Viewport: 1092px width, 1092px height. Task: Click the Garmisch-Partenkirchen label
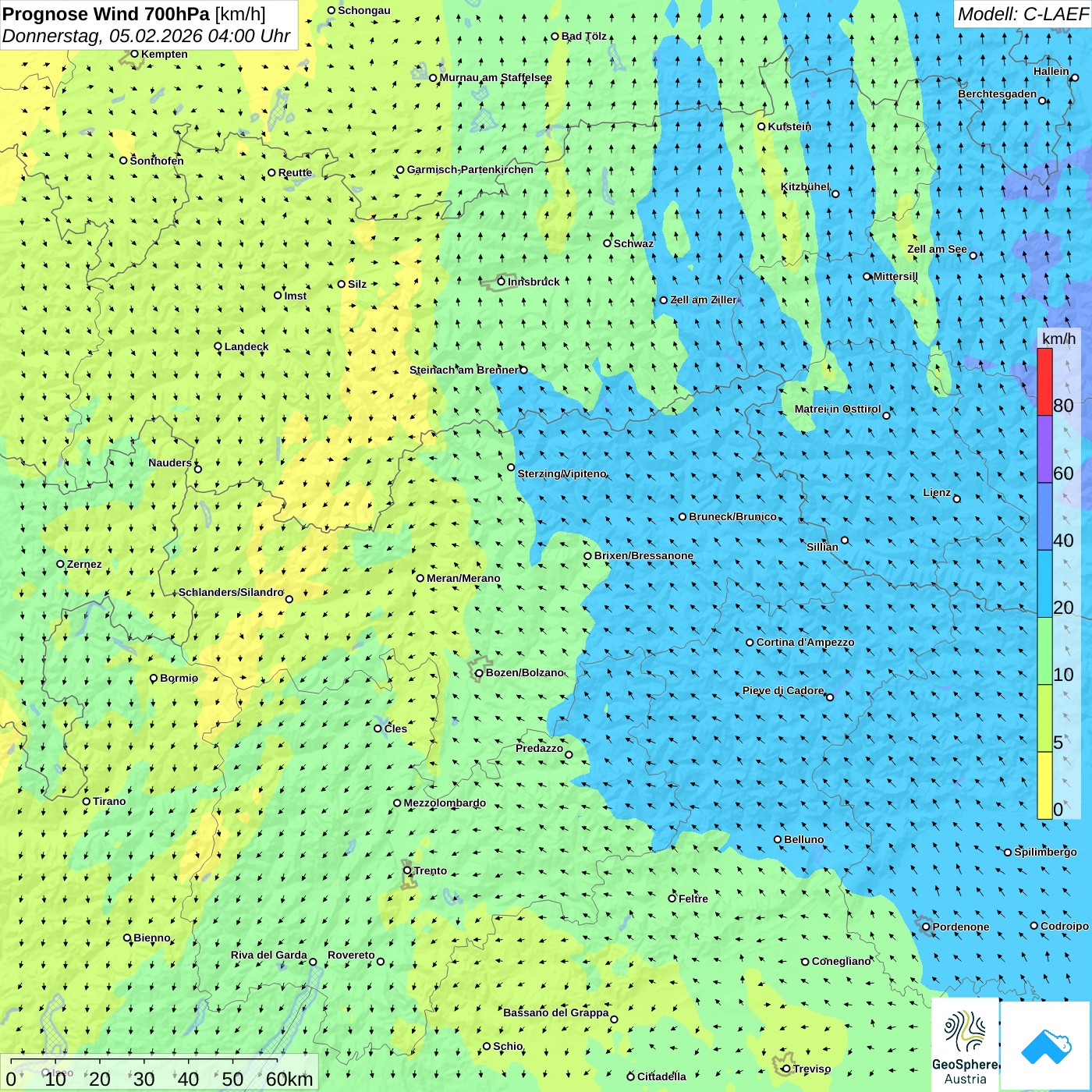tap(470, 169)
